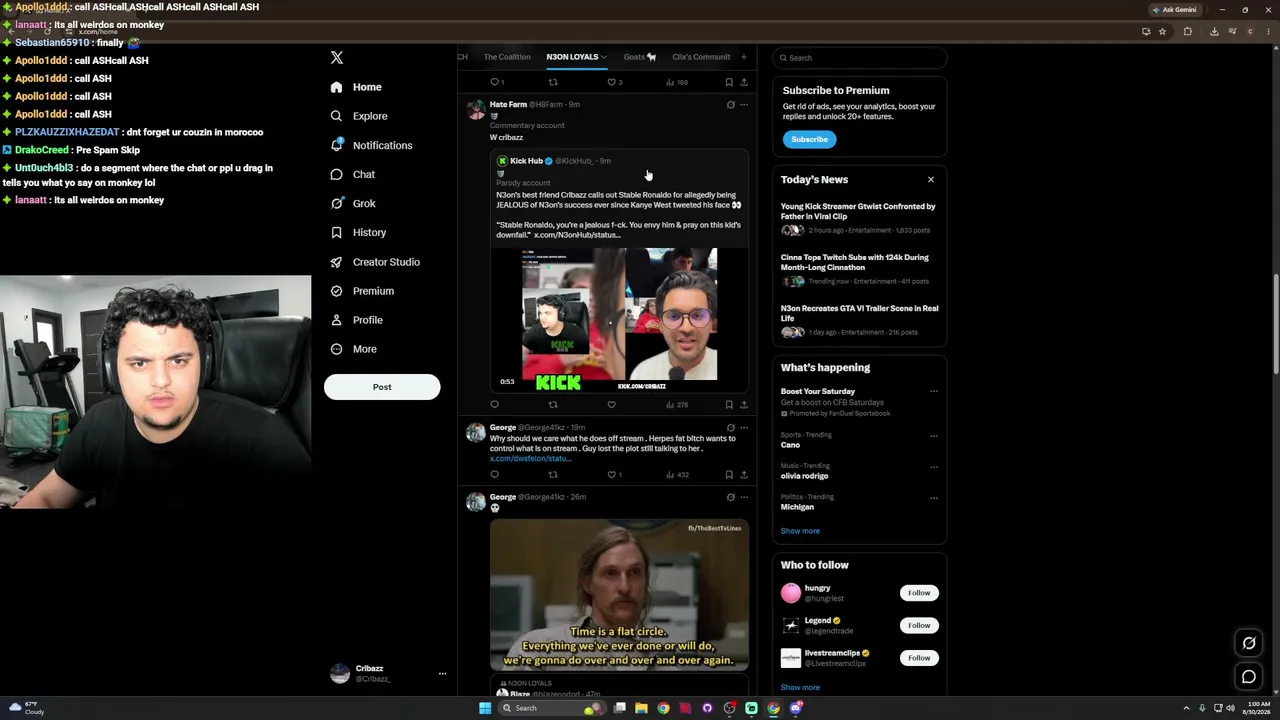View analytics showing 276 on Hate Farm post
Image resolution: width=1280 pixels, height=720 pixels.
click(677, 405)
